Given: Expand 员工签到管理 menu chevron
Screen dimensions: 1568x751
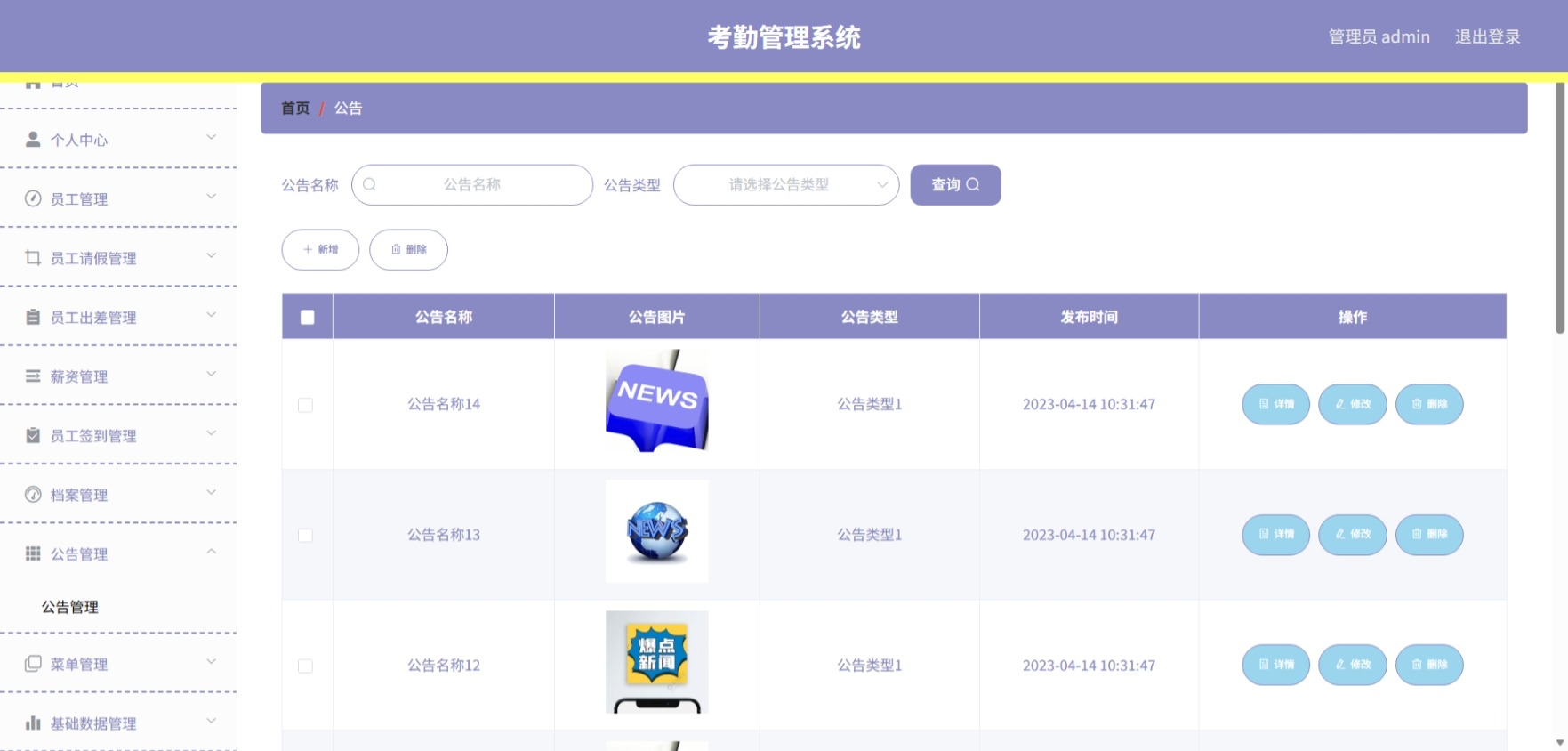Looking at the screenshot, I should [x=212, y=432].
